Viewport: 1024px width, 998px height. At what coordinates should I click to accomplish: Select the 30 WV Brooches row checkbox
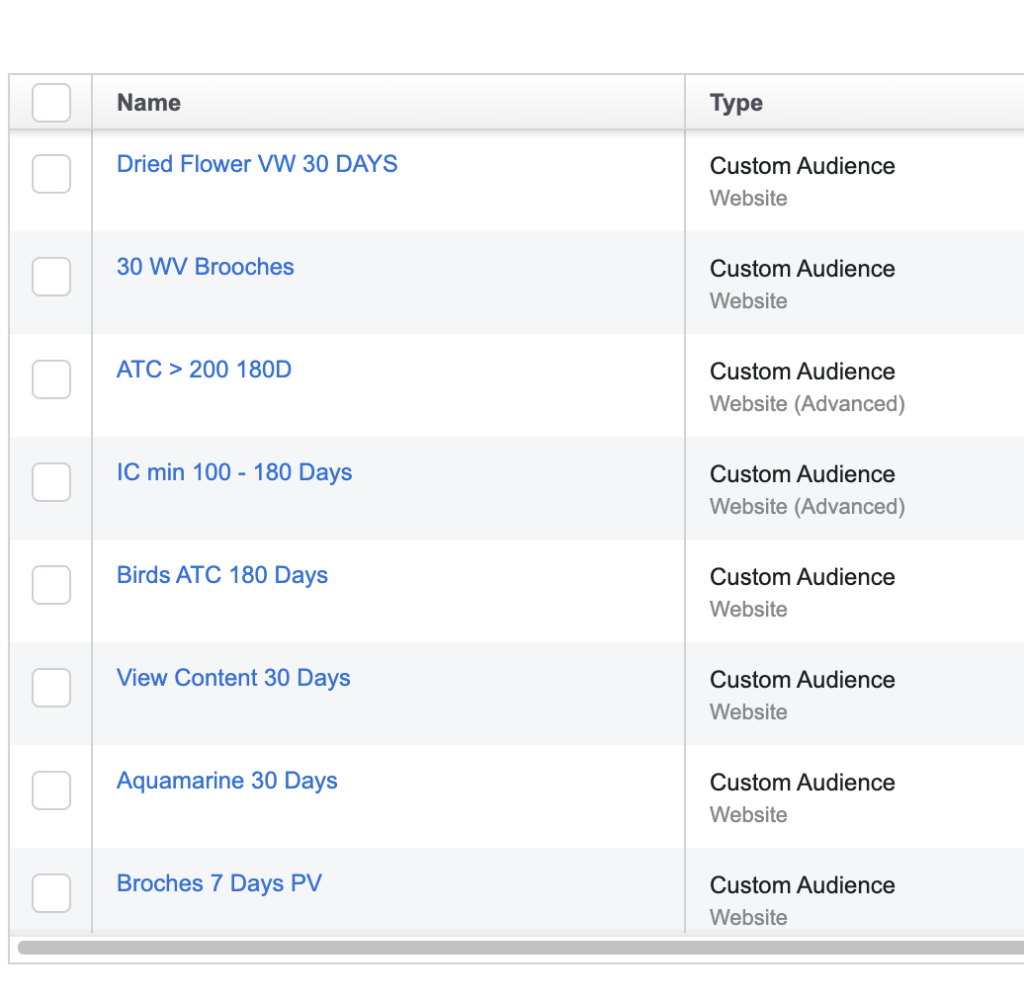pos(51,277)
